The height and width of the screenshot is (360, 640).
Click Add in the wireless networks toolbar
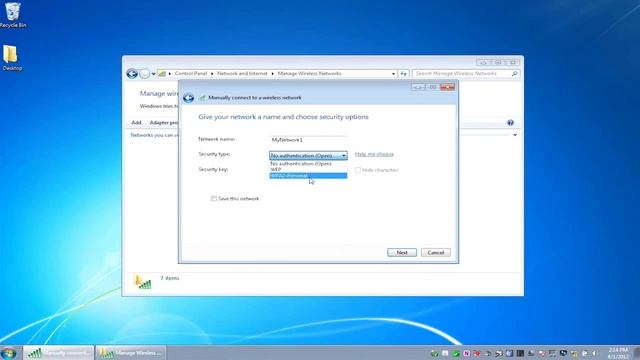[x=136, y=122]
